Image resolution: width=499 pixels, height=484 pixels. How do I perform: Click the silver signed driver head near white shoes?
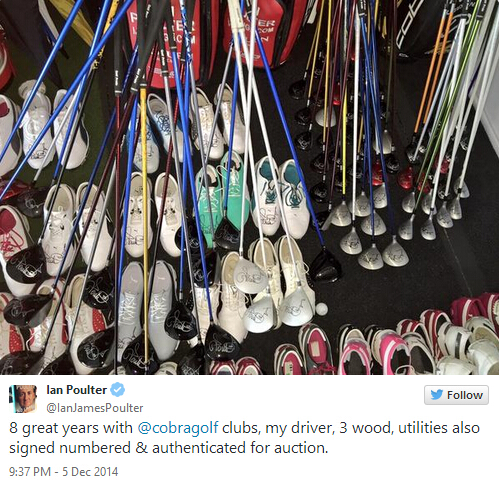pyautogui.click(x=250, y=276)
